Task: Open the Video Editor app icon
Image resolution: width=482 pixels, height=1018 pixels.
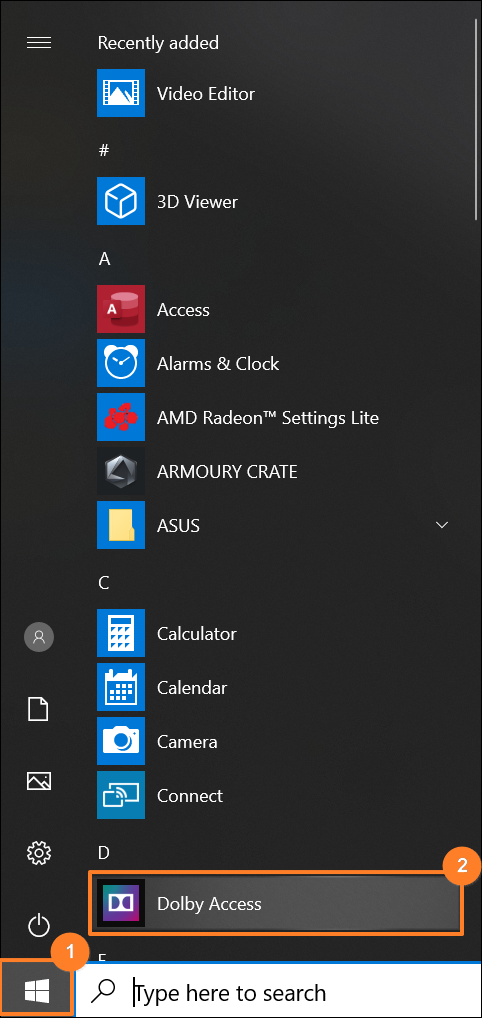Action: pyautogui.click(x=121, y=93)
